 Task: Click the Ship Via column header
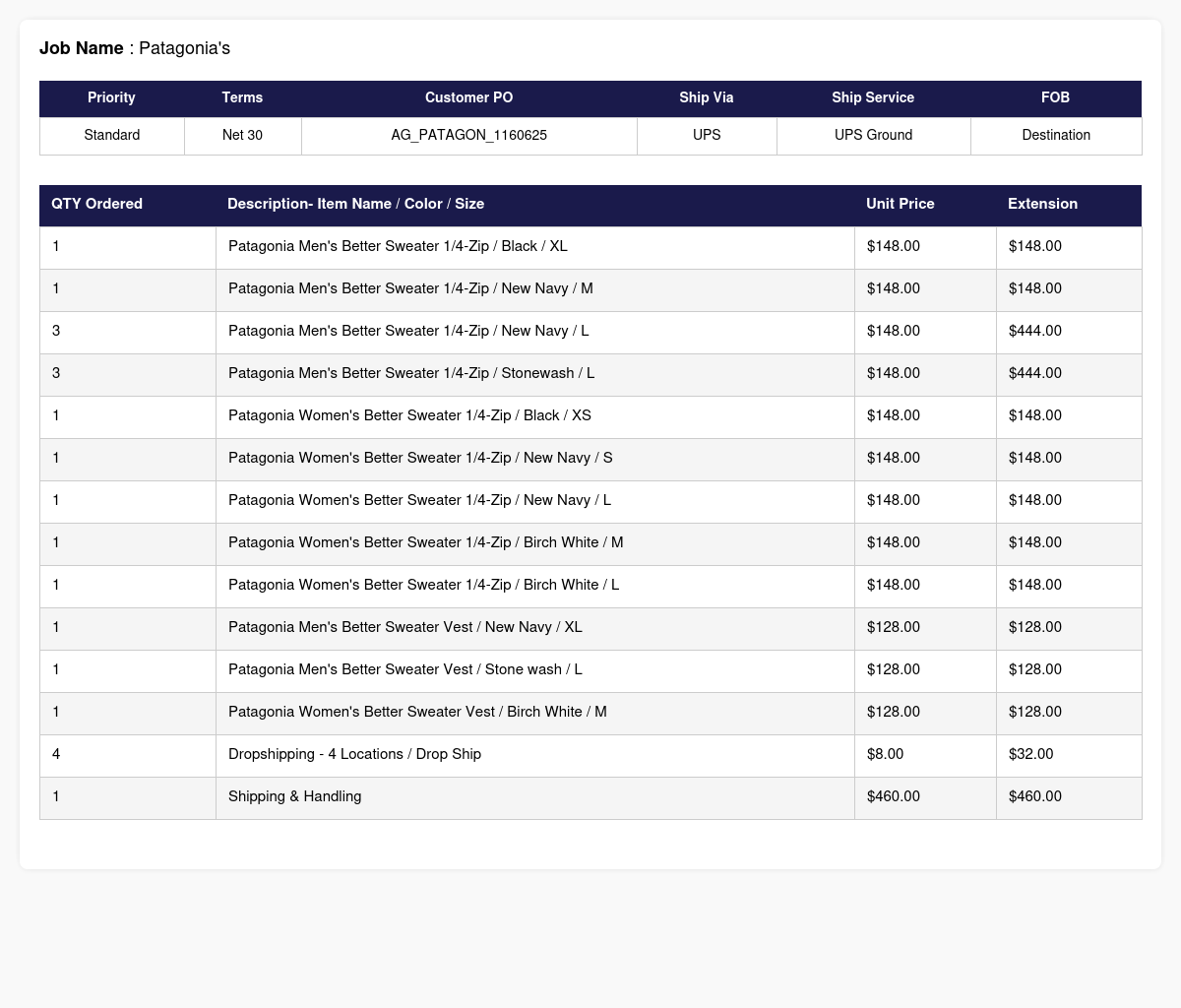click(x=707, y=98)
